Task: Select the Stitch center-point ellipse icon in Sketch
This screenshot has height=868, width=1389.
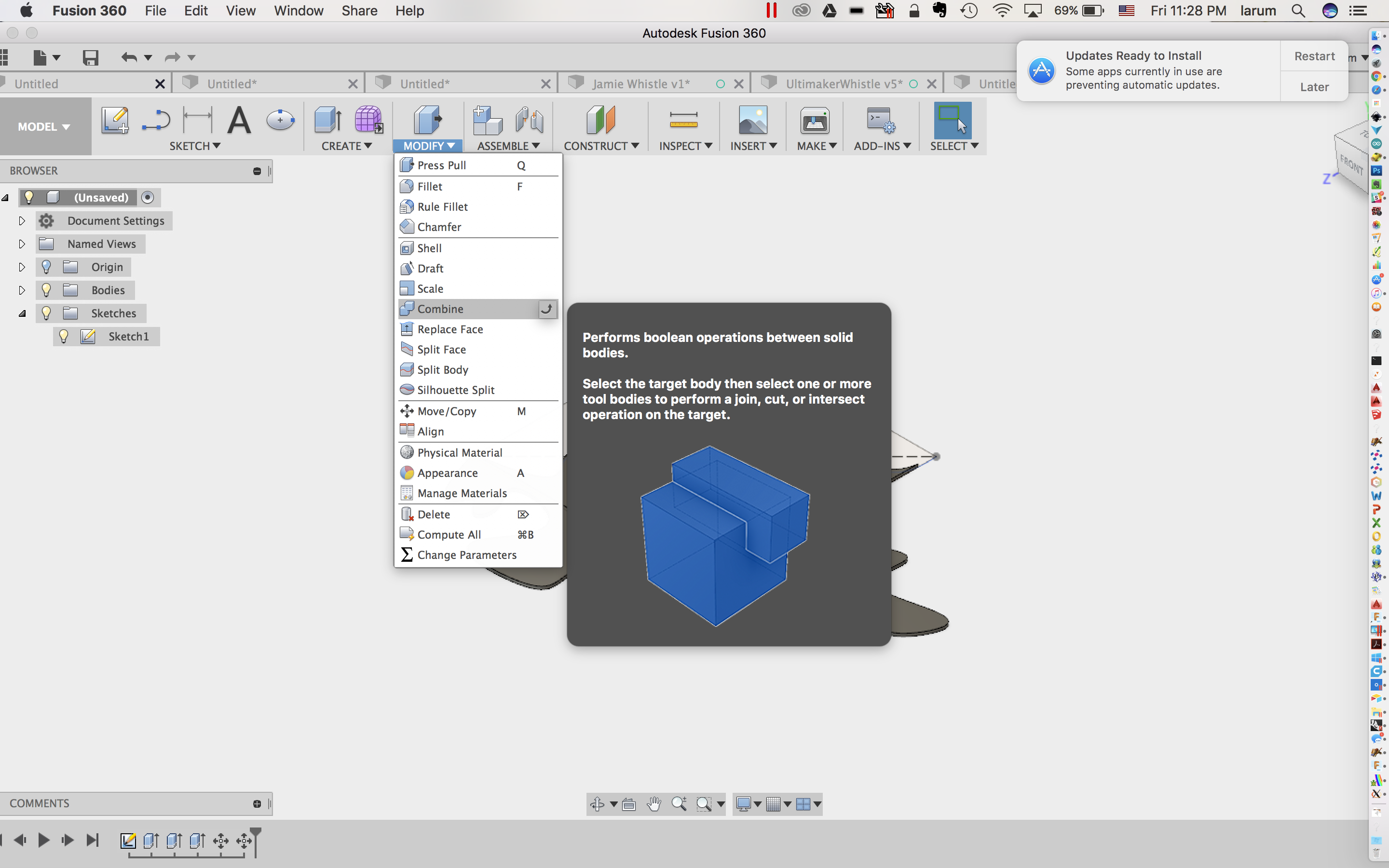Action: pos(280,120)
